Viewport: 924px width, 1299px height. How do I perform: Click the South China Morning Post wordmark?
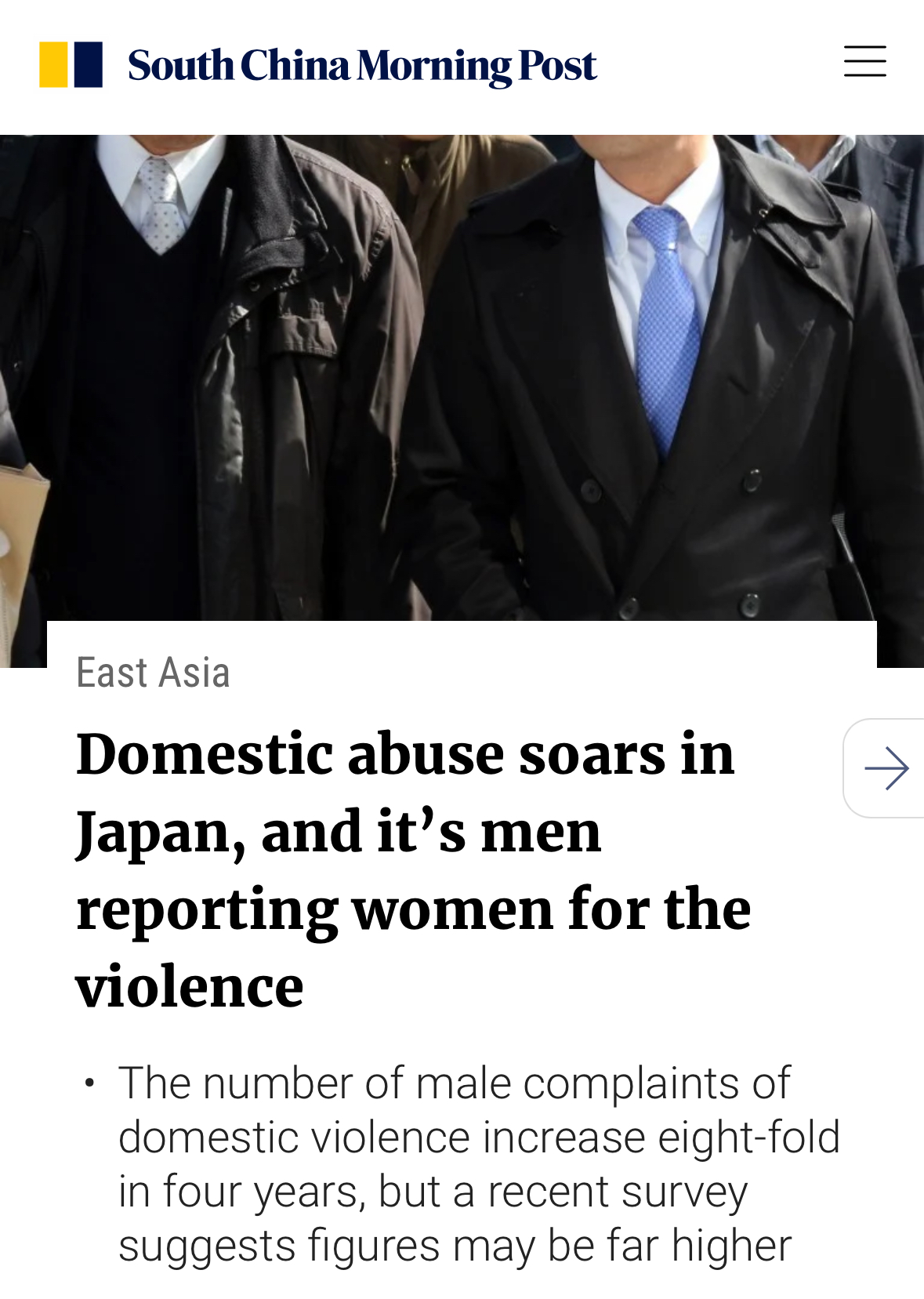(x=362, y=66)
